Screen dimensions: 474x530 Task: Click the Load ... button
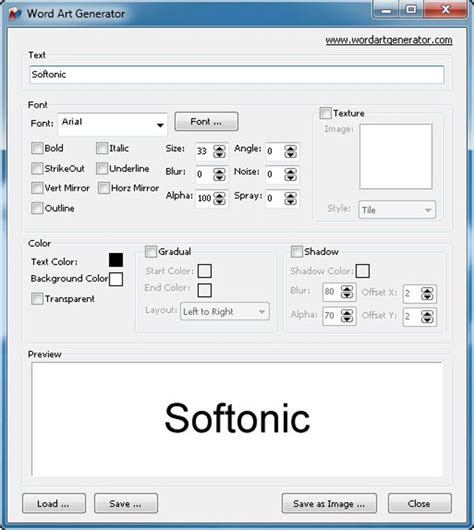click(x=54, y=503)
